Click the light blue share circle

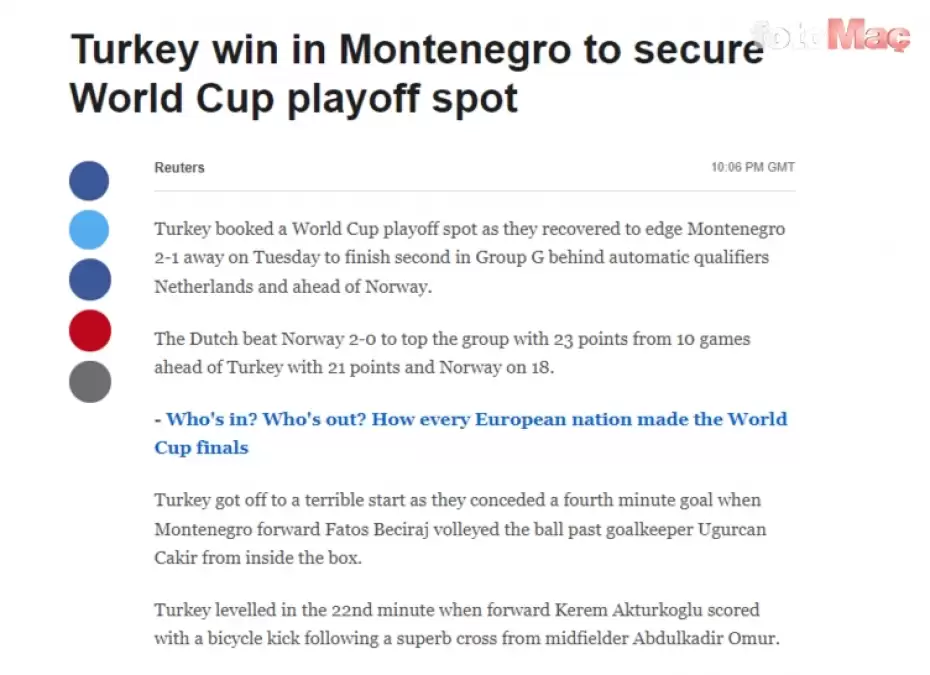point(89,230)
